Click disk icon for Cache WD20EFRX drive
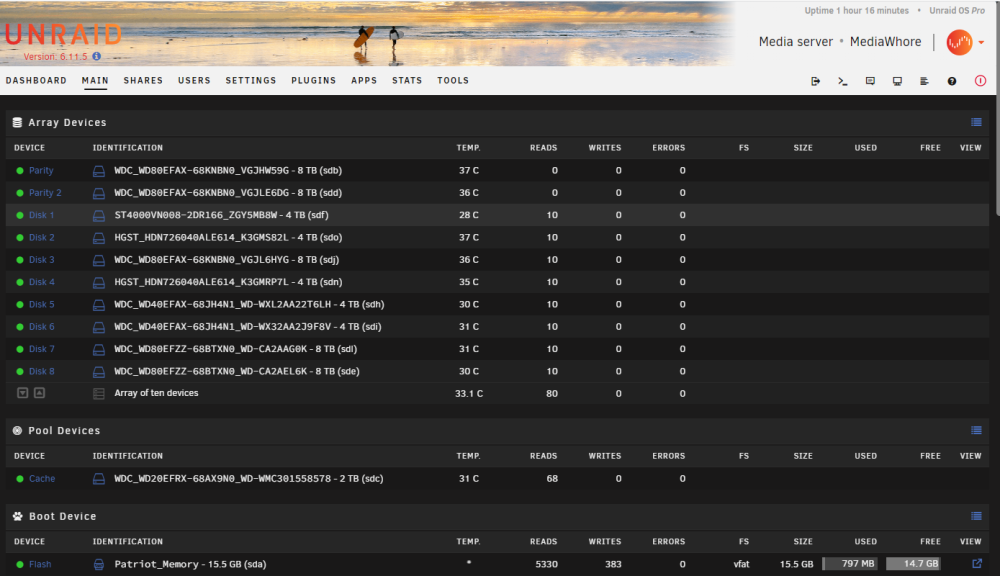 [x=99, y=479]
